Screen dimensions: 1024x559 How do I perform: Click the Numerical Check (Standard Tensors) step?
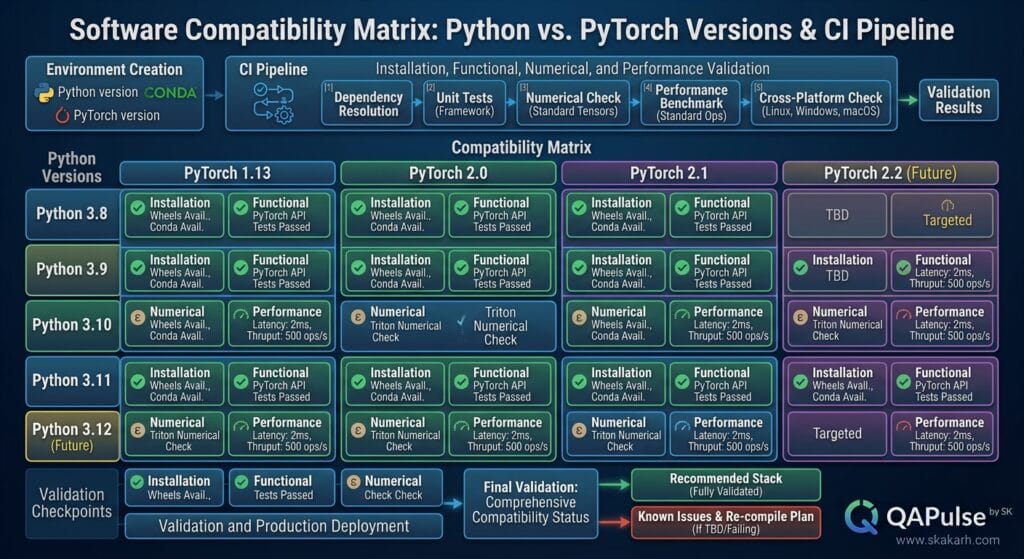click(573, 103)
